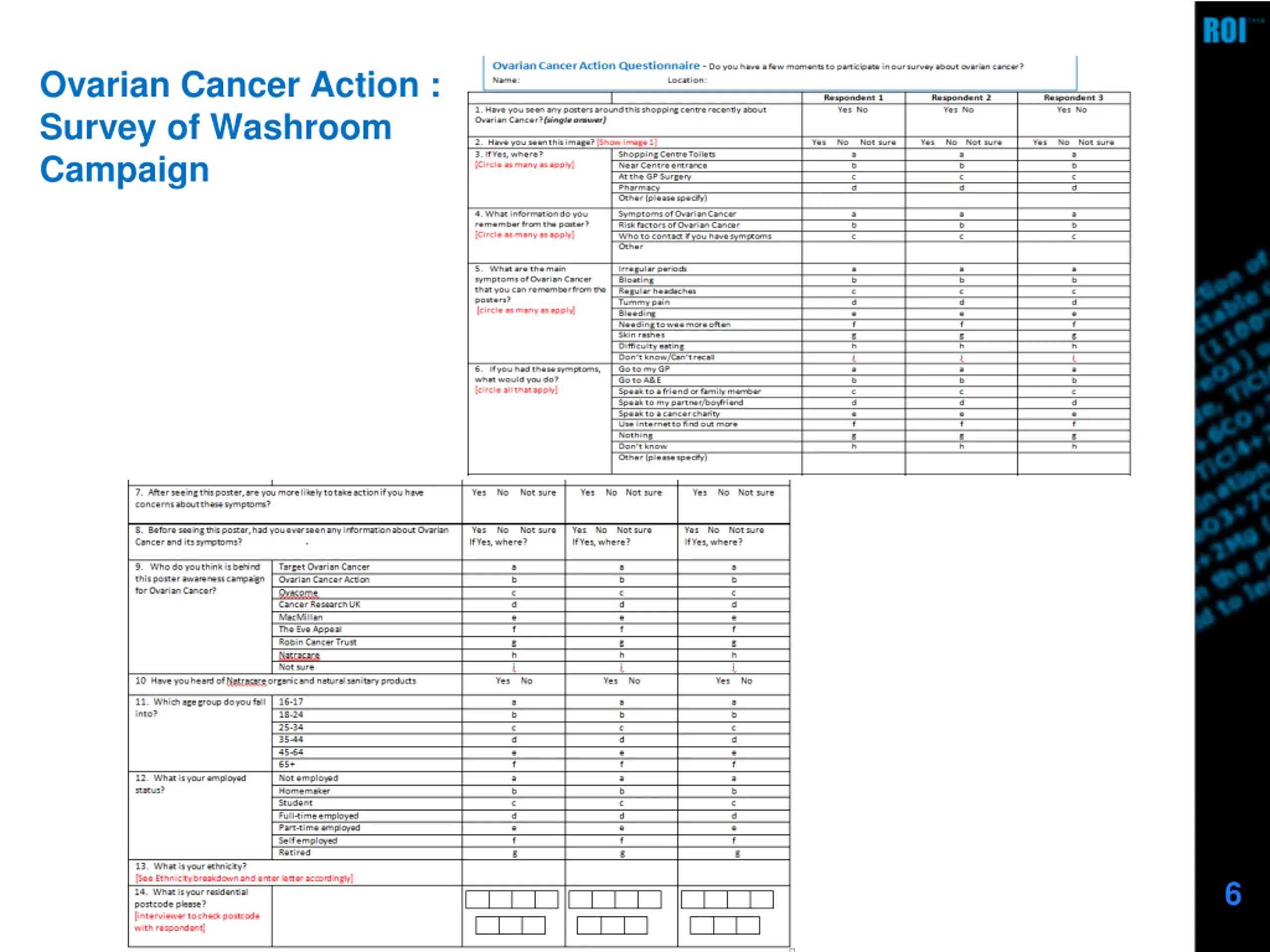Choose the Bloating symptom option label
Viewport: 1270px width, 952px height.
[635, 280]
